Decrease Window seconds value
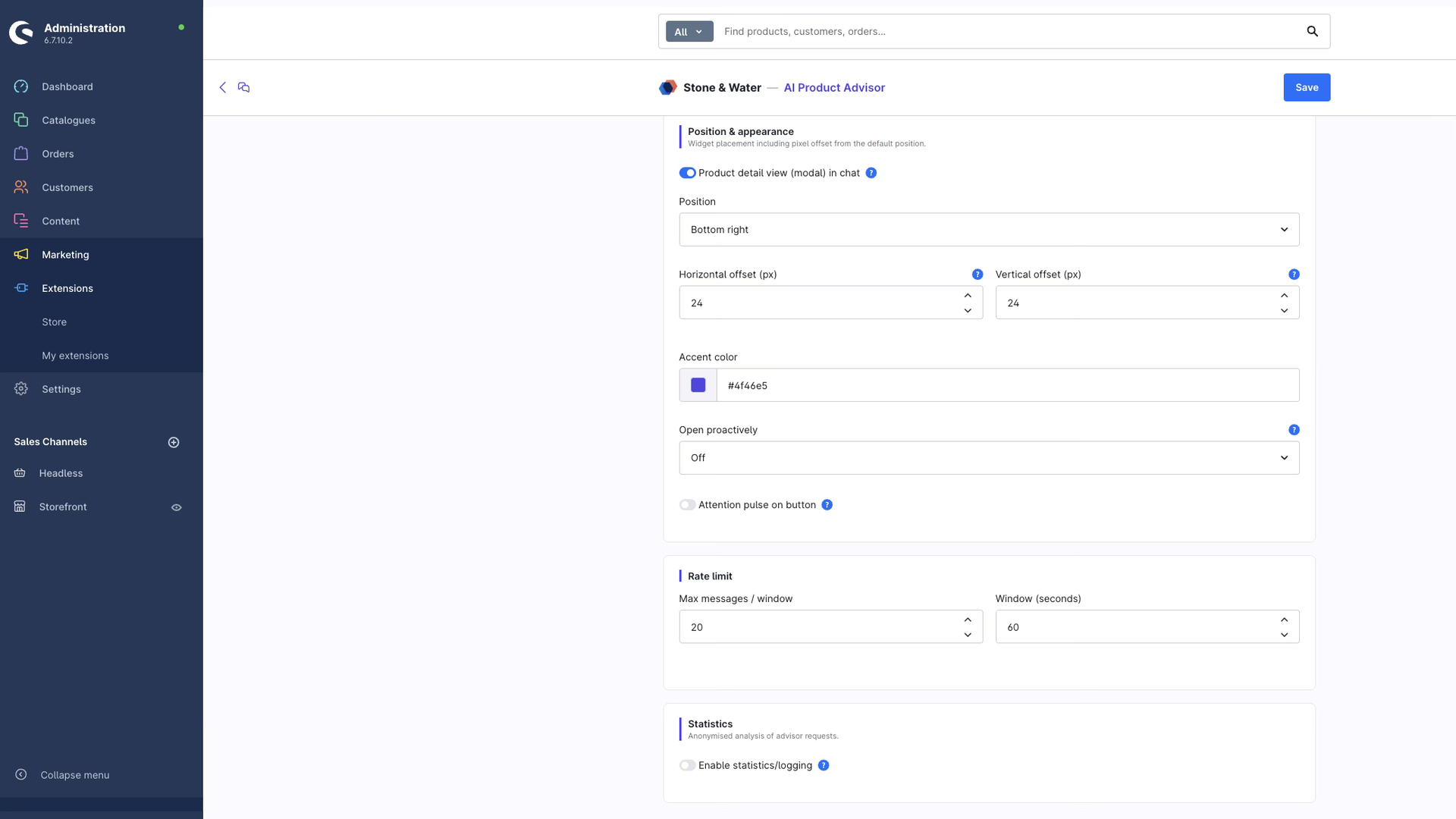This screenshot has height=819, width=1456. pos(1284,635)
